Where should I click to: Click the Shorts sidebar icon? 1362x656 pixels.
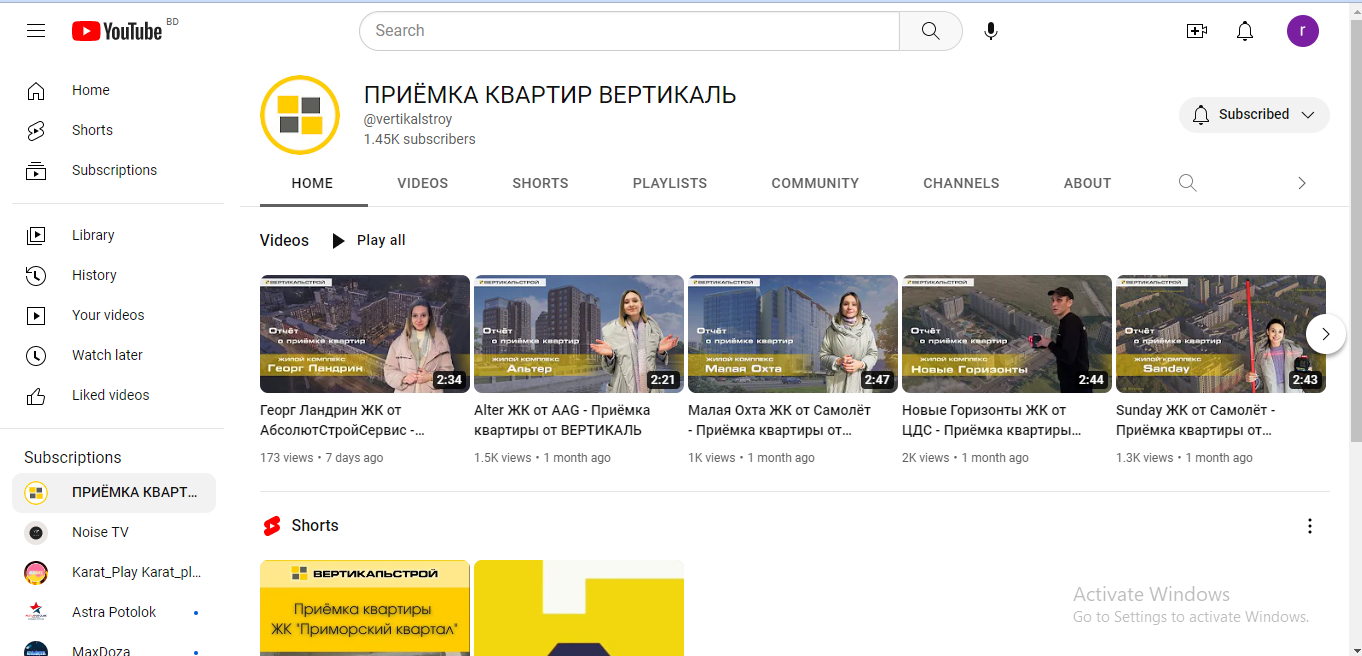tap(36, 131)
